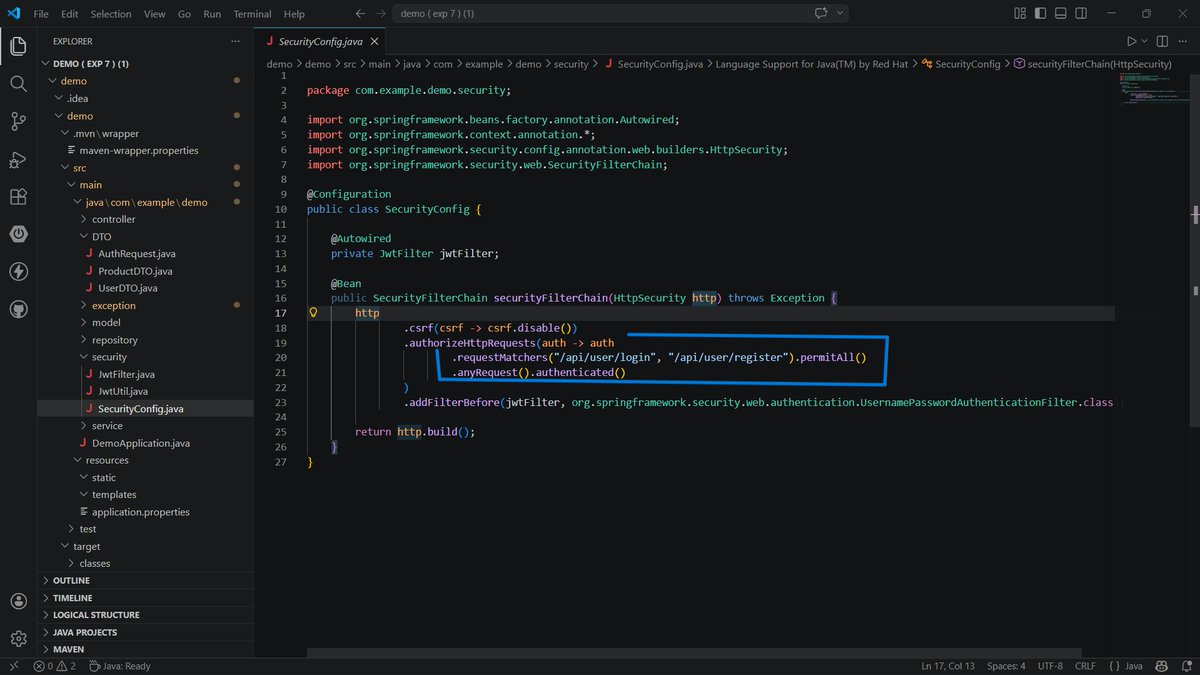Open the Copilot chat icon in title bar
This screenshot has width=1200, height=675.
822,14
